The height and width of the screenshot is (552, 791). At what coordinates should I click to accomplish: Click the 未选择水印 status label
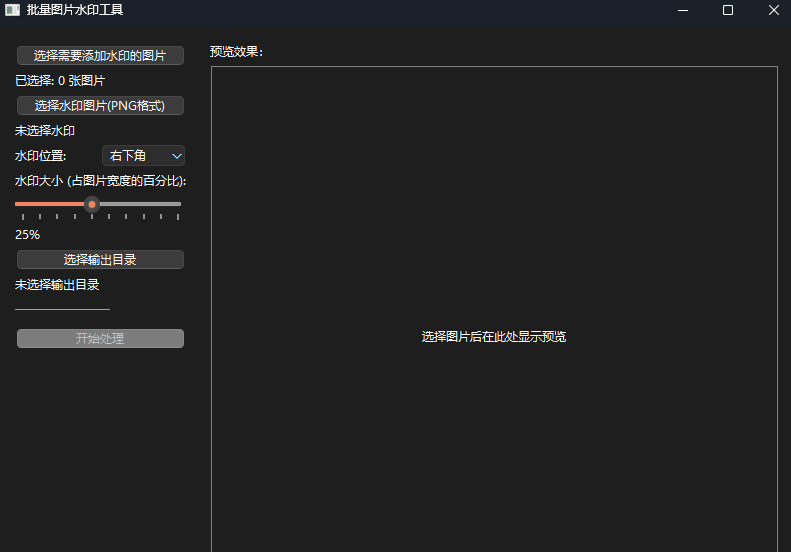point(45,131)
